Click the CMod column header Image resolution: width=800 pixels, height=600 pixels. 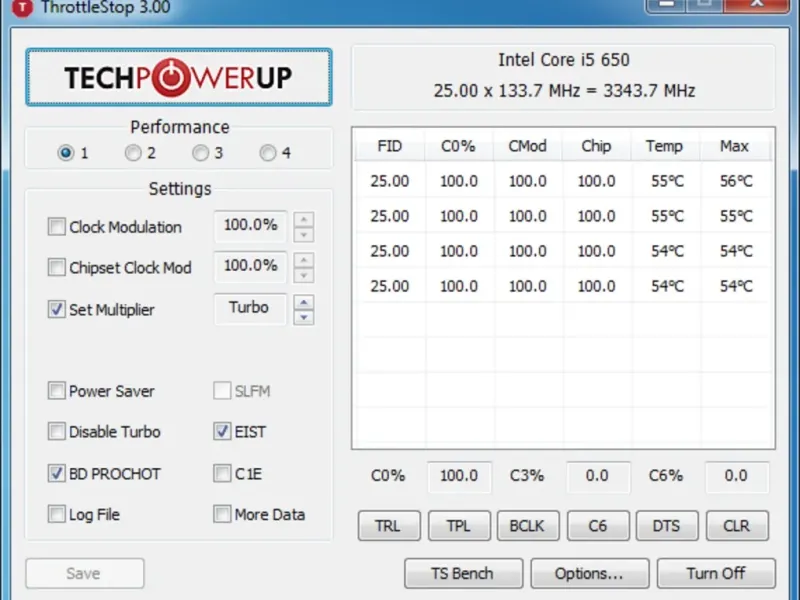click(528, 146)
